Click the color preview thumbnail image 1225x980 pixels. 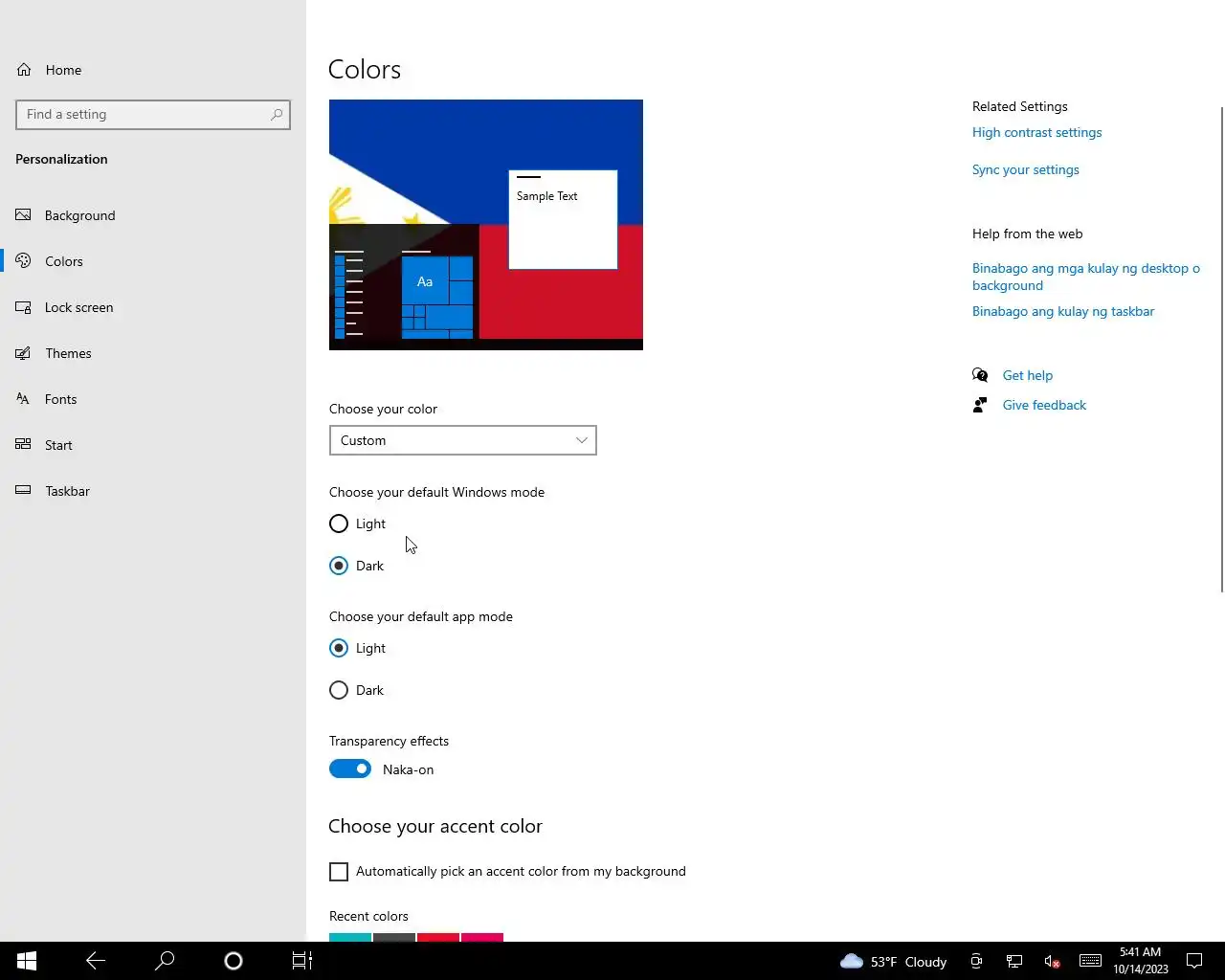pos(486,225)
